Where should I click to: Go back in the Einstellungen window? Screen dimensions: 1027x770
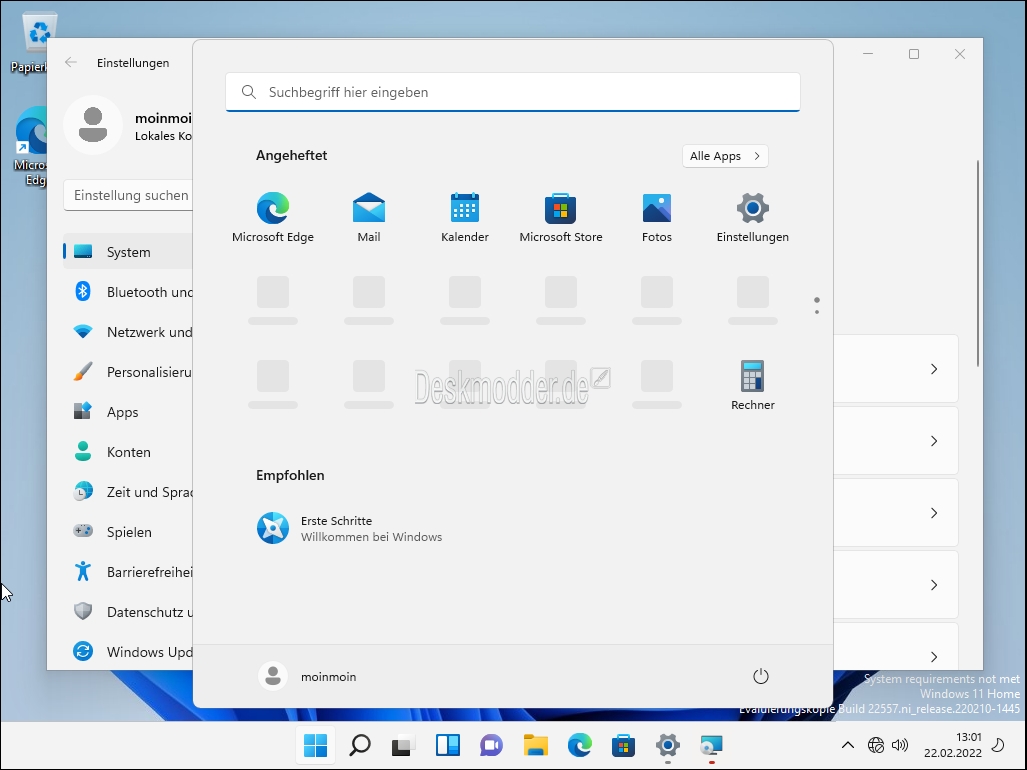[x=71, y=62]
